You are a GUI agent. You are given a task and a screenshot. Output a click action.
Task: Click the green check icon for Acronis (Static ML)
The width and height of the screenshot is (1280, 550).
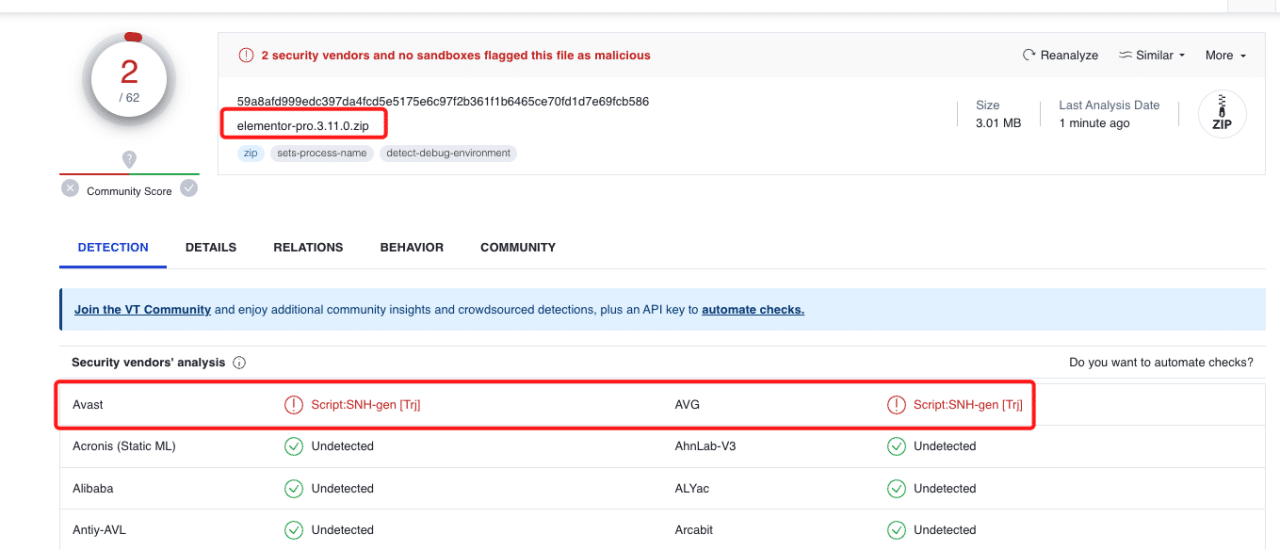[293, 447]
